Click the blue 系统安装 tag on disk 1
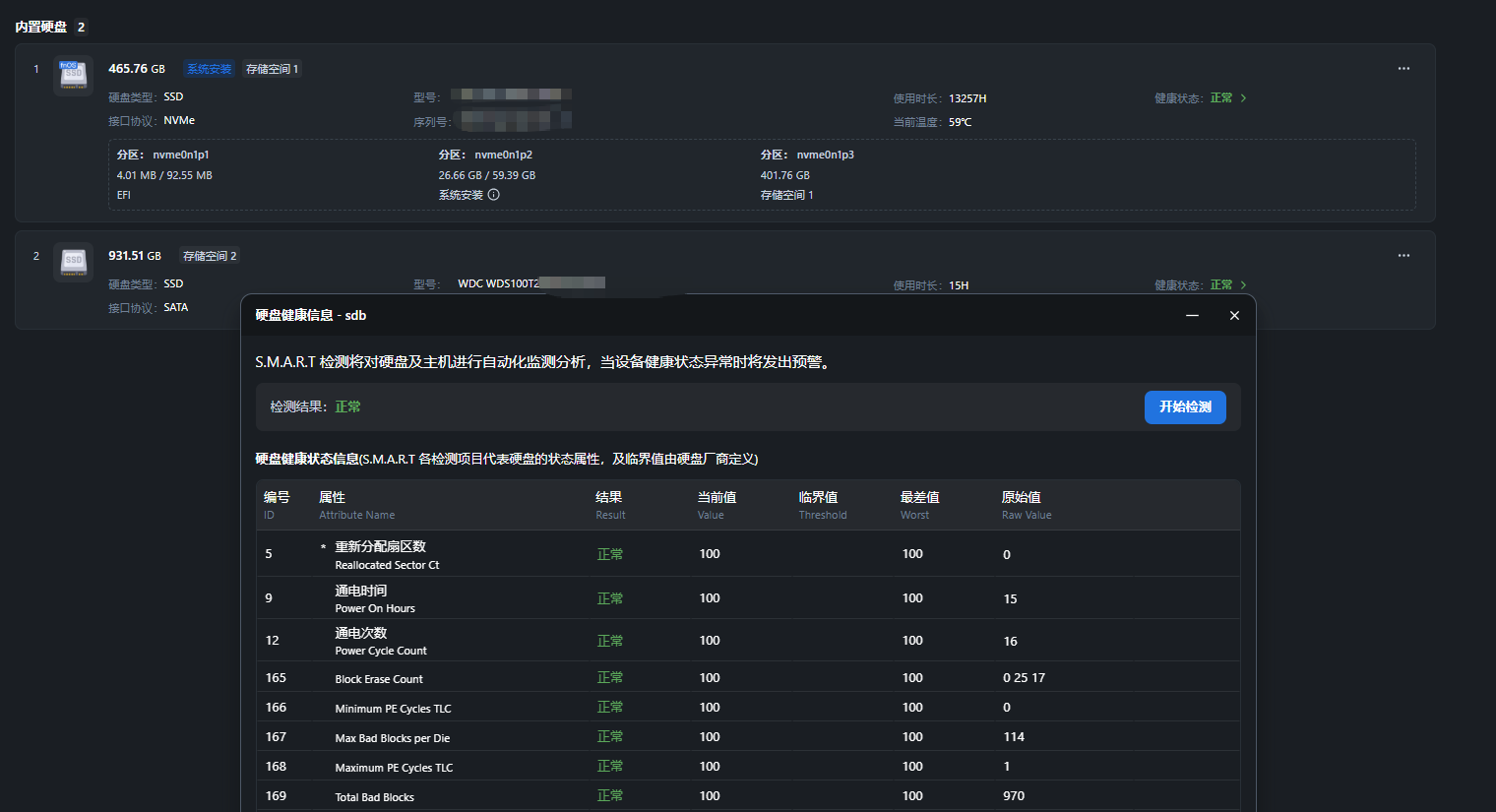The image size is (1496, 812). pyautogui.click(x=209, y=69)
